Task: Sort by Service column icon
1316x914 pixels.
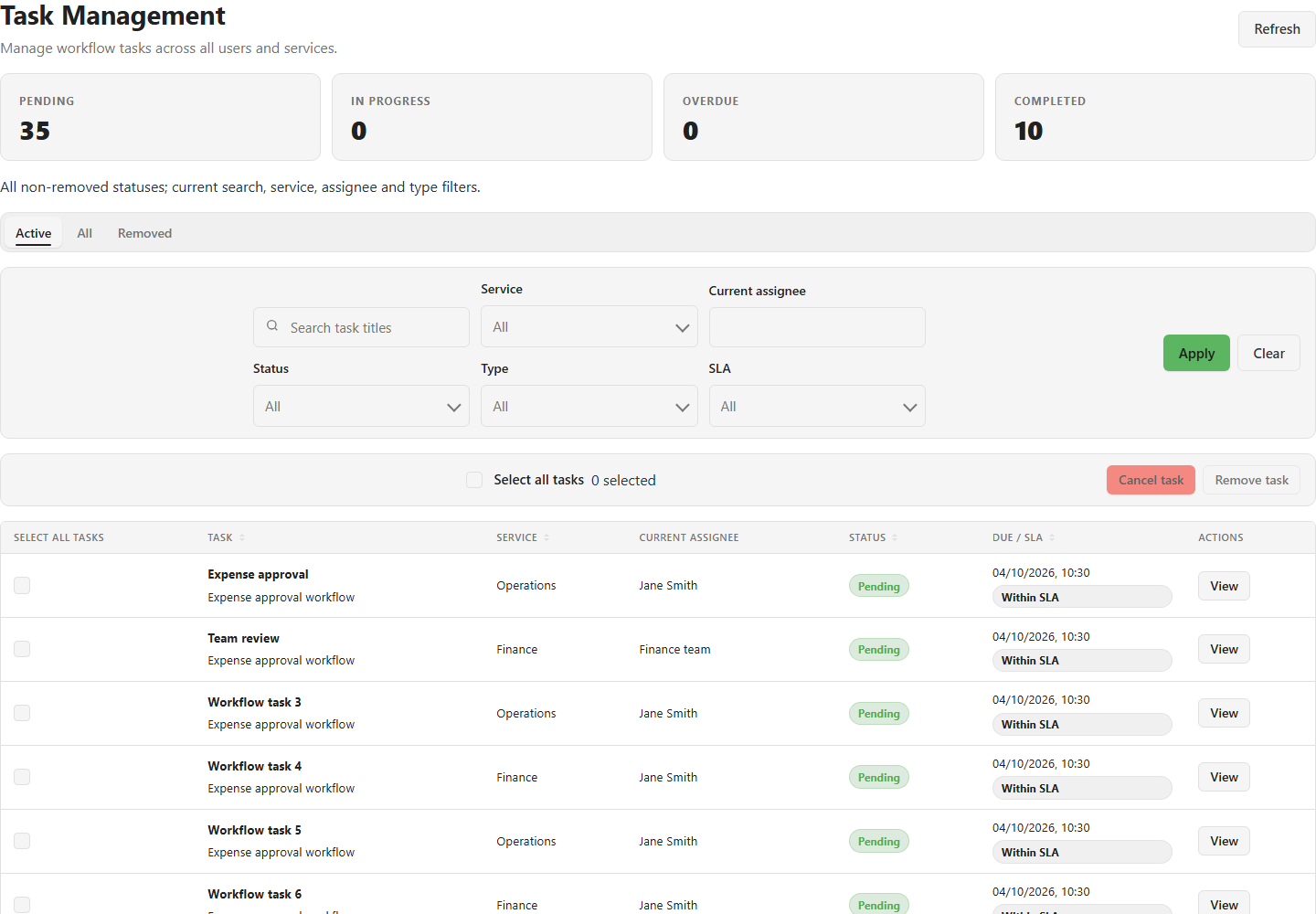Action: point(547,537)
